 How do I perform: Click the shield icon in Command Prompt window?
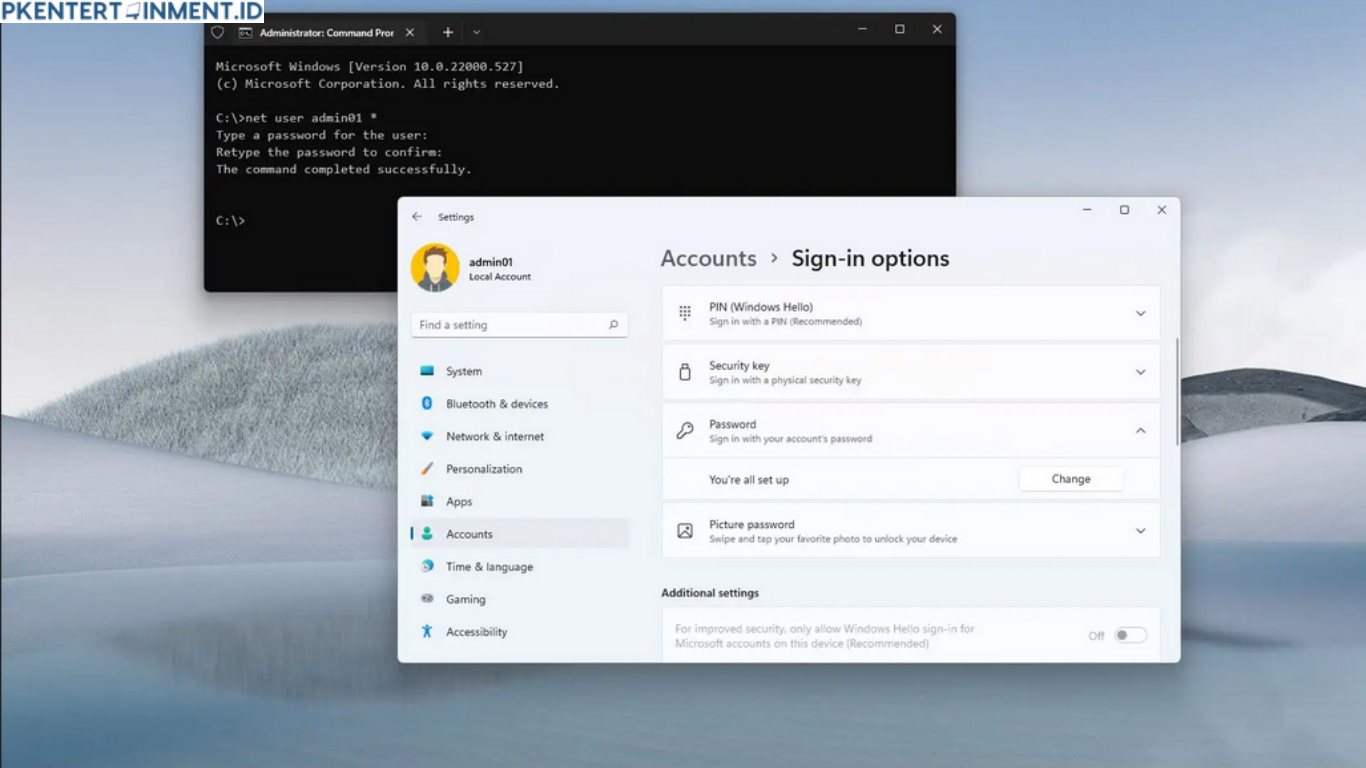[x=218, y=32]
